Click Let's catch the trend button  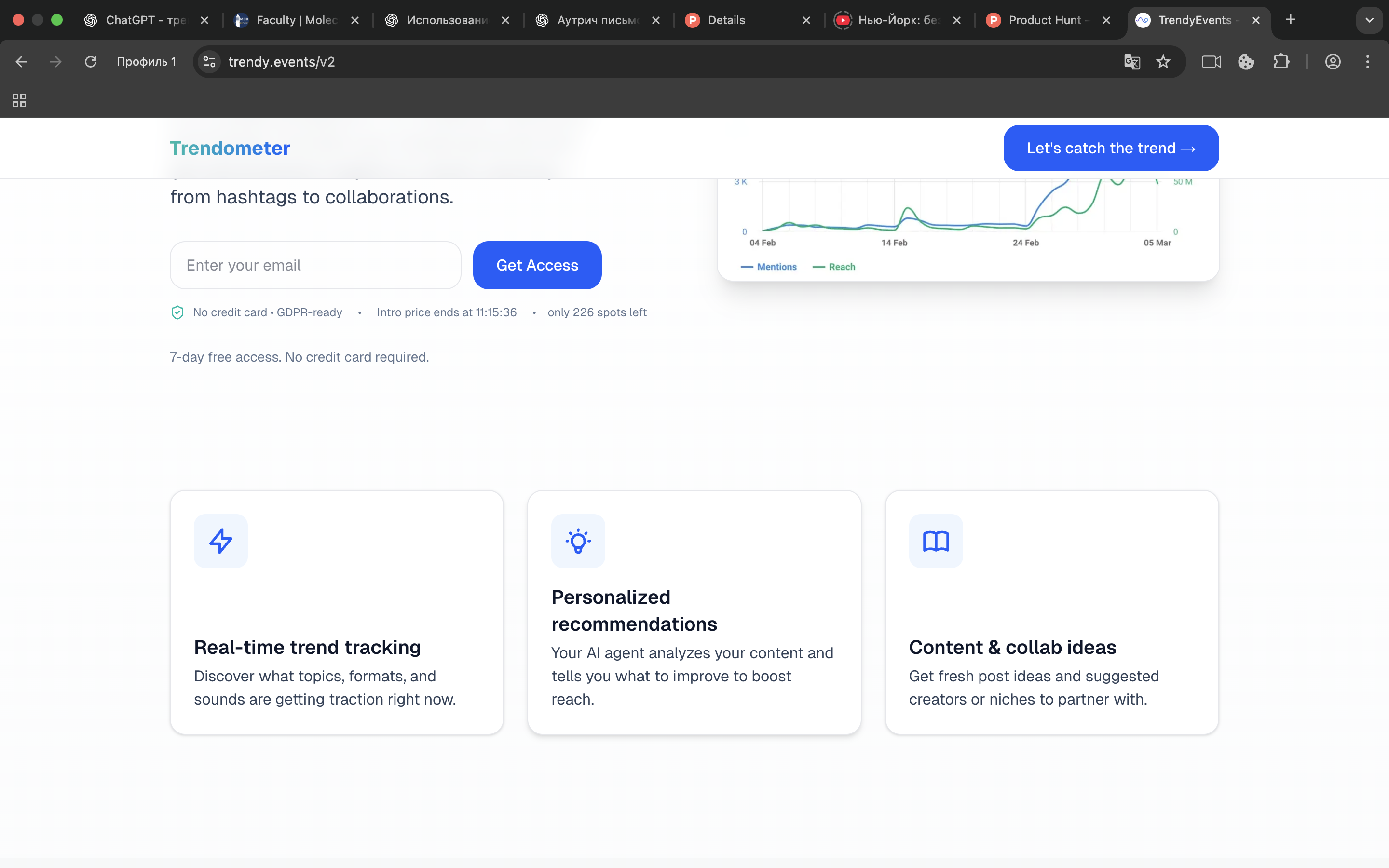[x=1111, y=148]
